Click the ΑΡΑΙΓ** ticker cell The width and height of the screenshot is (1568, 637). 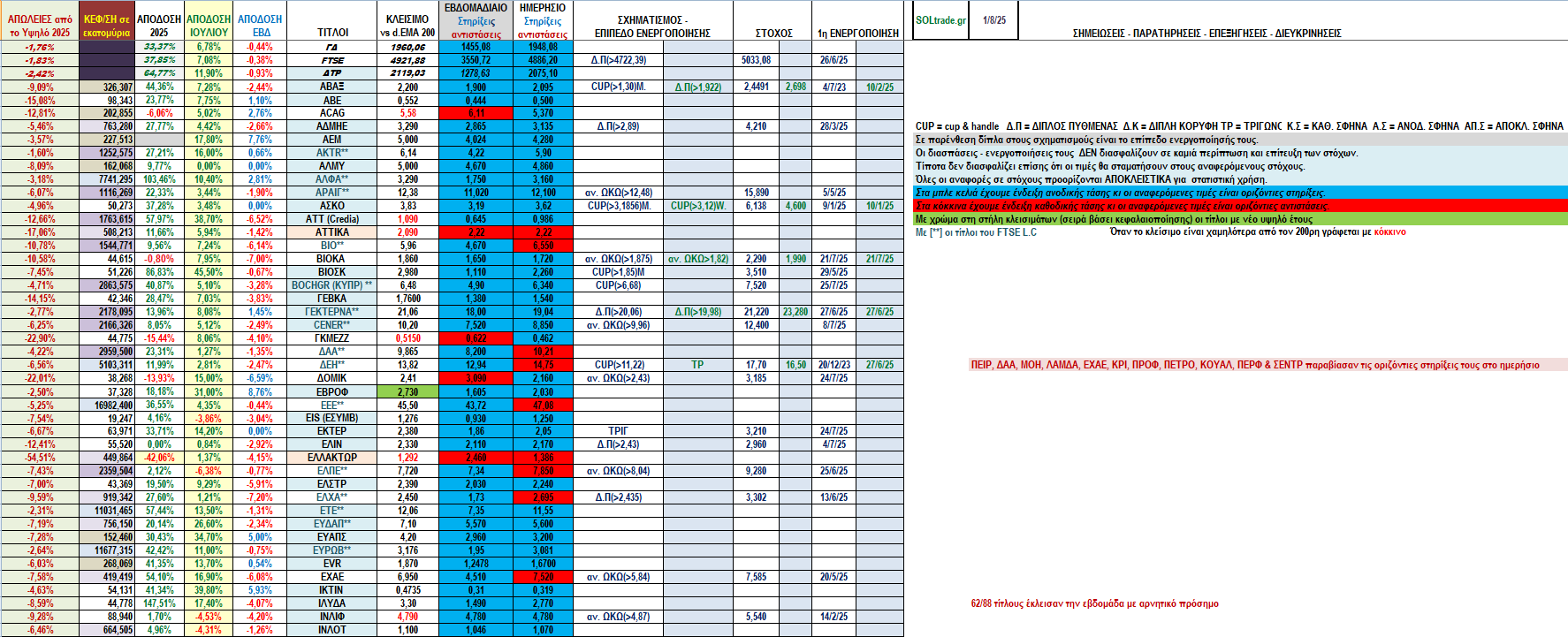[332, 193]
